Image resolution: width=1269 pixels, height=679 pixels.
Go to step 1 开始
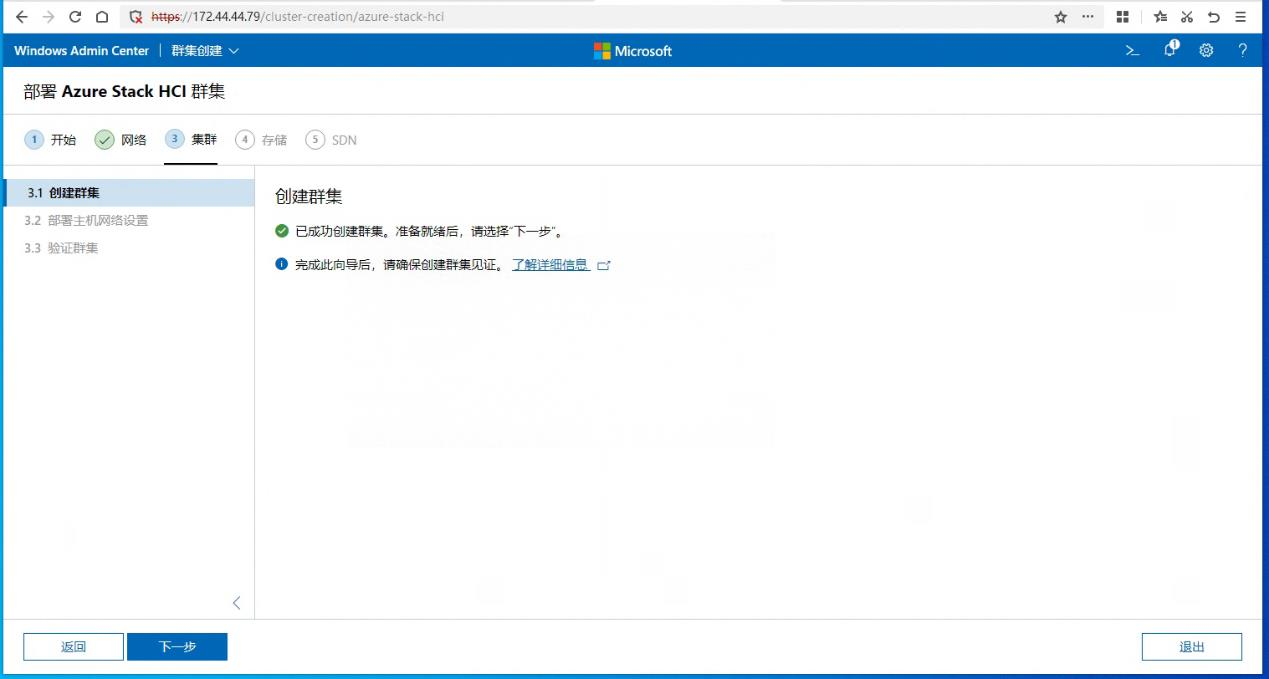click(50, 140)
